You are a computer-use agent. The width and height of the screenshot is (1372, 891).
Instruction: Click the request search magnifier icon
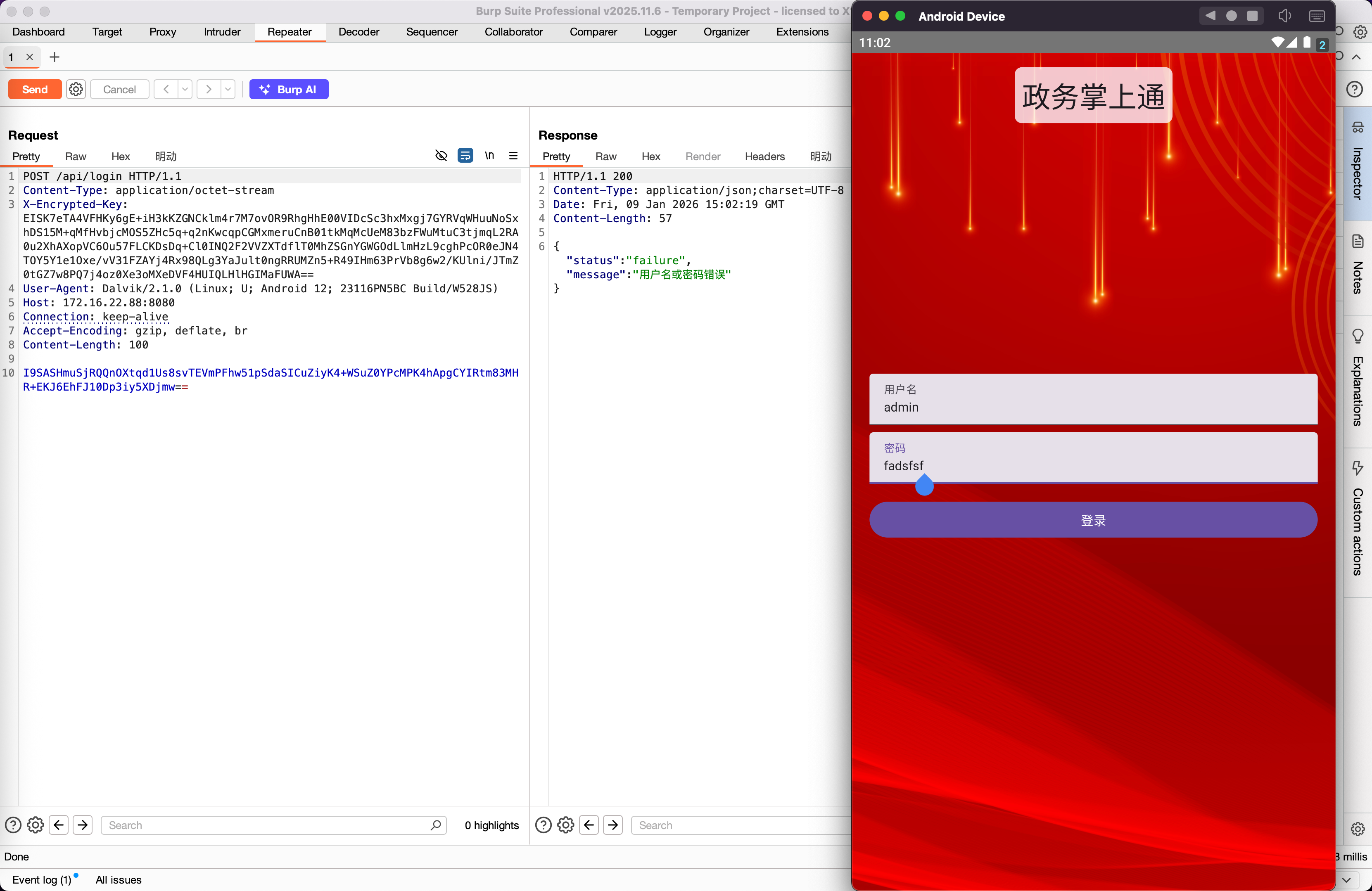click(436, 825)
